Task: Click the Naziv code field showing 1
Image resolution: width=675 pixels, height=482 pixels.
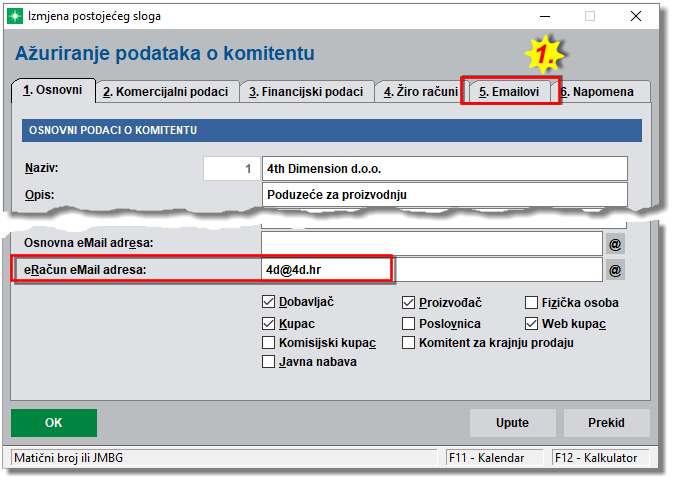Action: point(232,169)
